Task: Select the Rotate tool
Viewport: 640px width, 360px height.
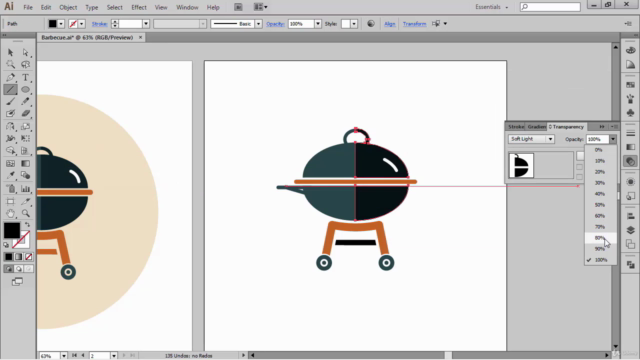Action: (11, 127)
